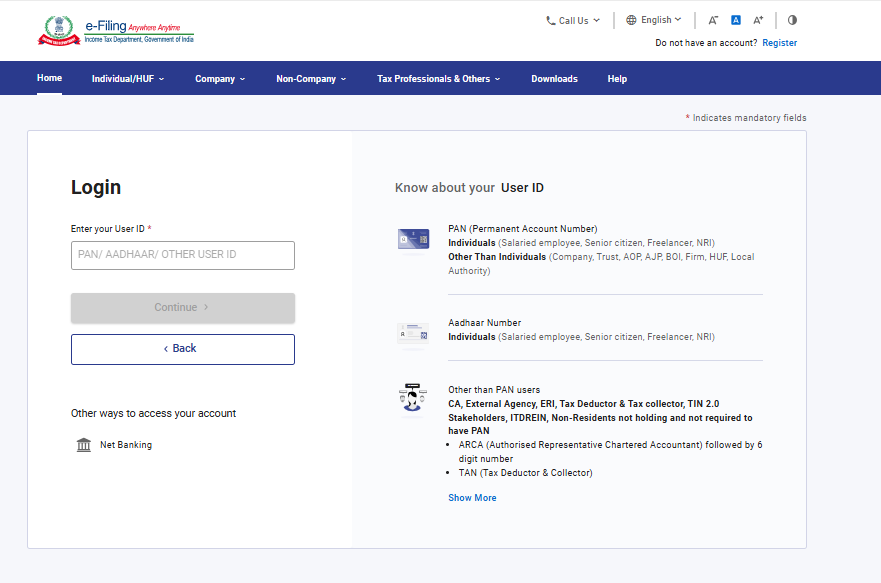Open the English language dropdown
The width and height of the screenshot is (881, 583).
pyautogui.click(x=654, y=20)
